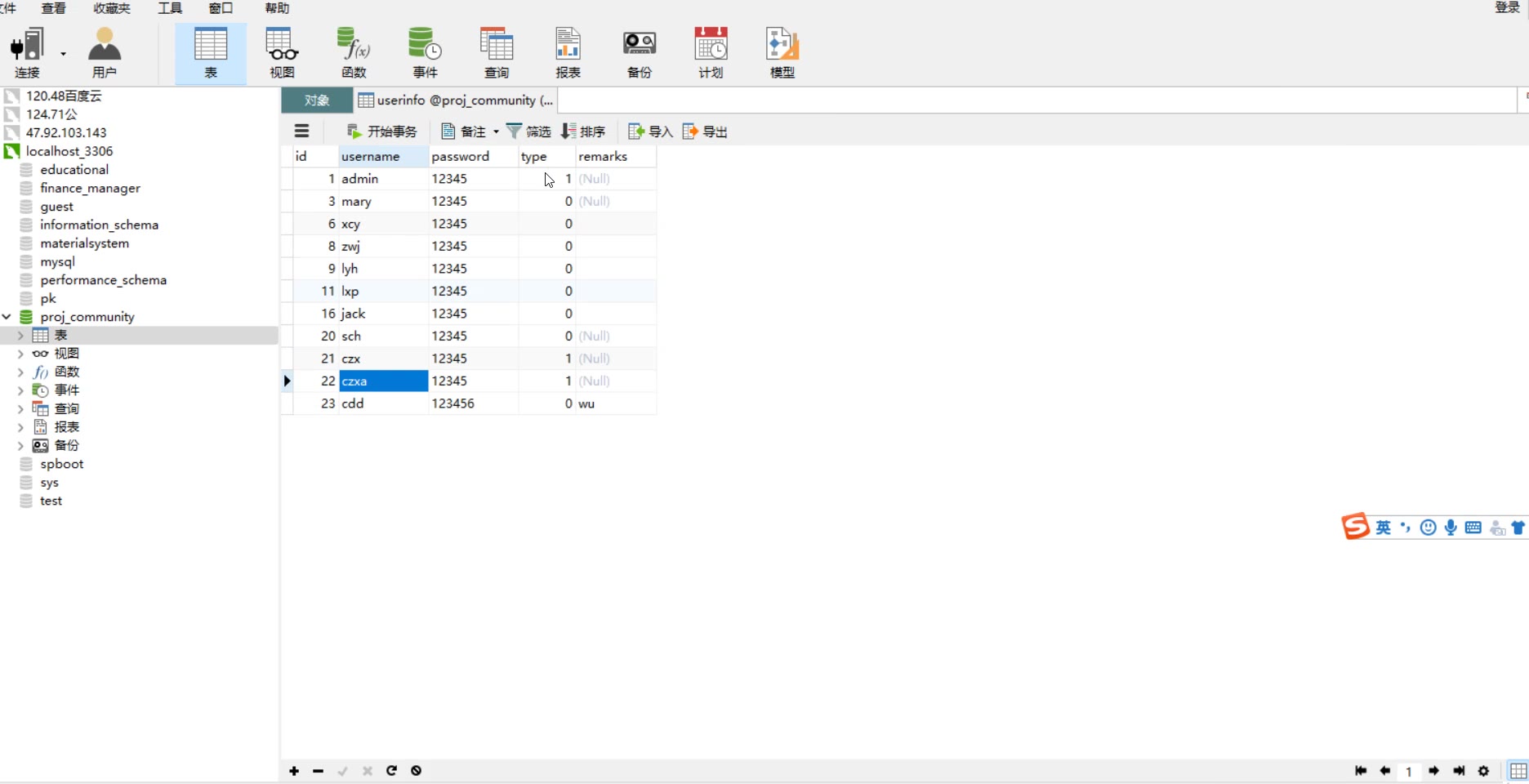Open the 帮助 menu
This screenshot has width=1529, height=784.
(277, 8)
